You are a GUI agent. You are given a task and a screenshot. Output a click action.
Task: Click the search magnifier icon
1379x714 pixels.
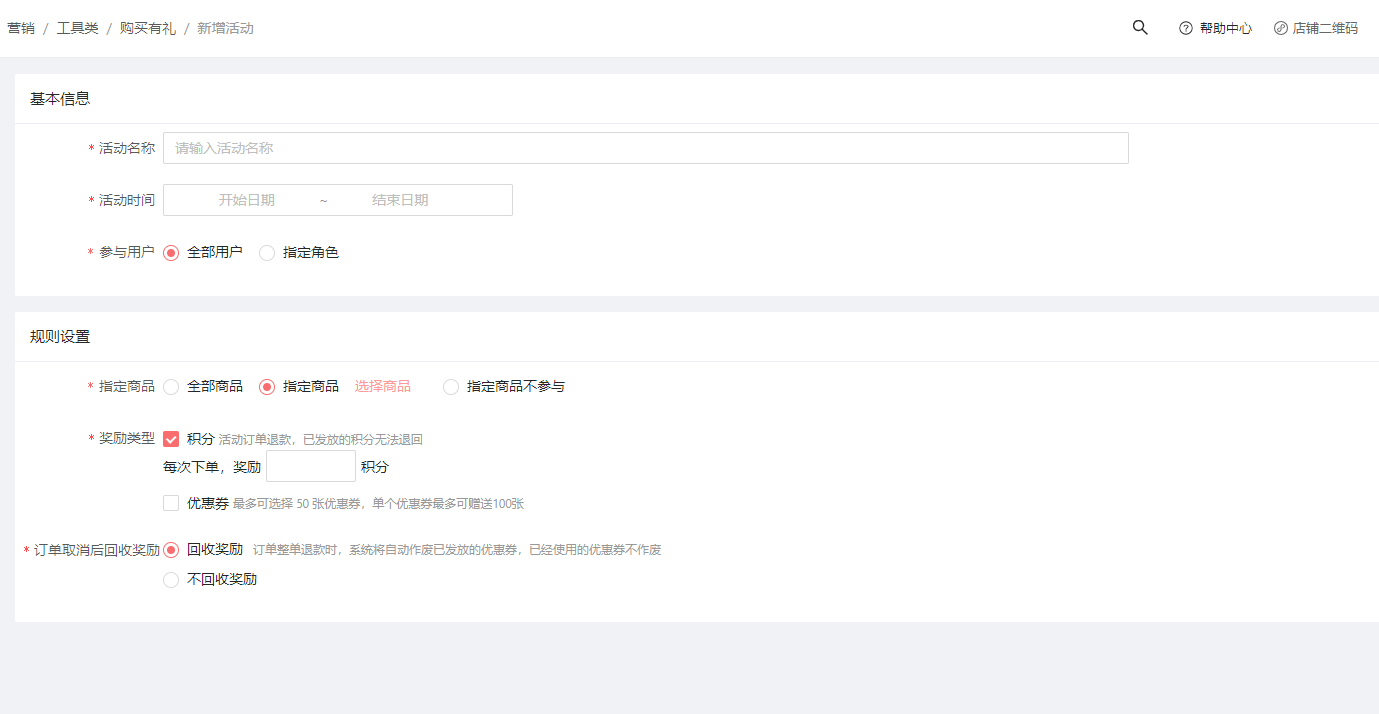click(x=1139, y=28)
